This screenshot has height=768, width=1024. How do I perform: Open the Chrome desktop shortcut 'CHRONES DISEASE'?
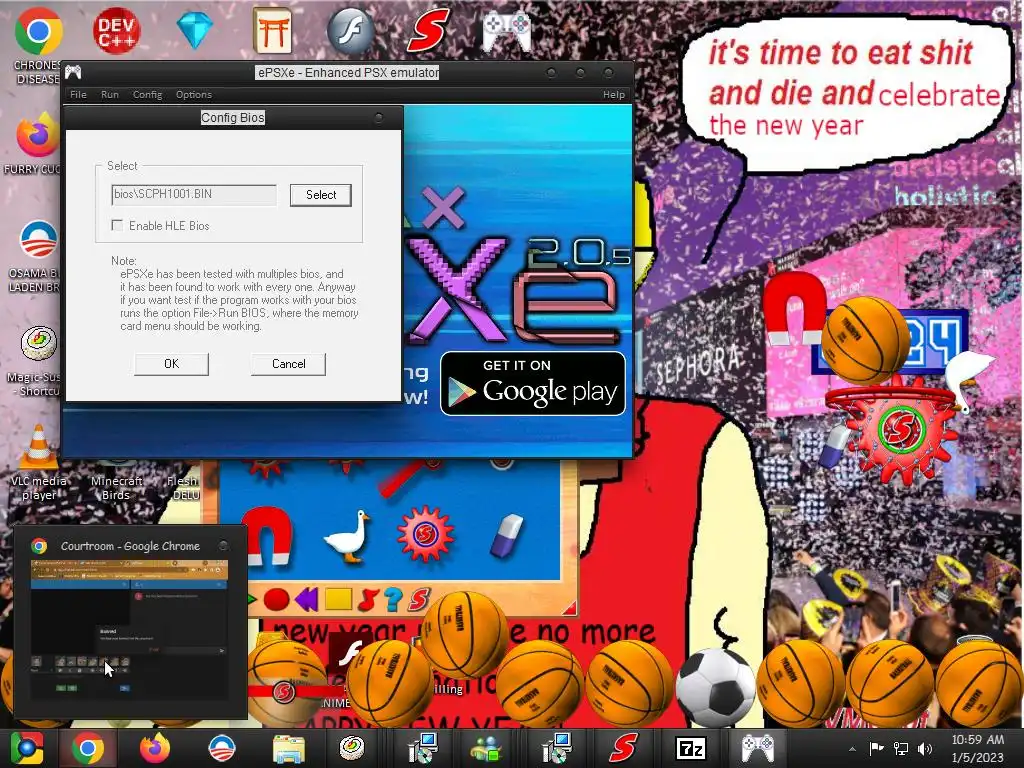[38, 46]
